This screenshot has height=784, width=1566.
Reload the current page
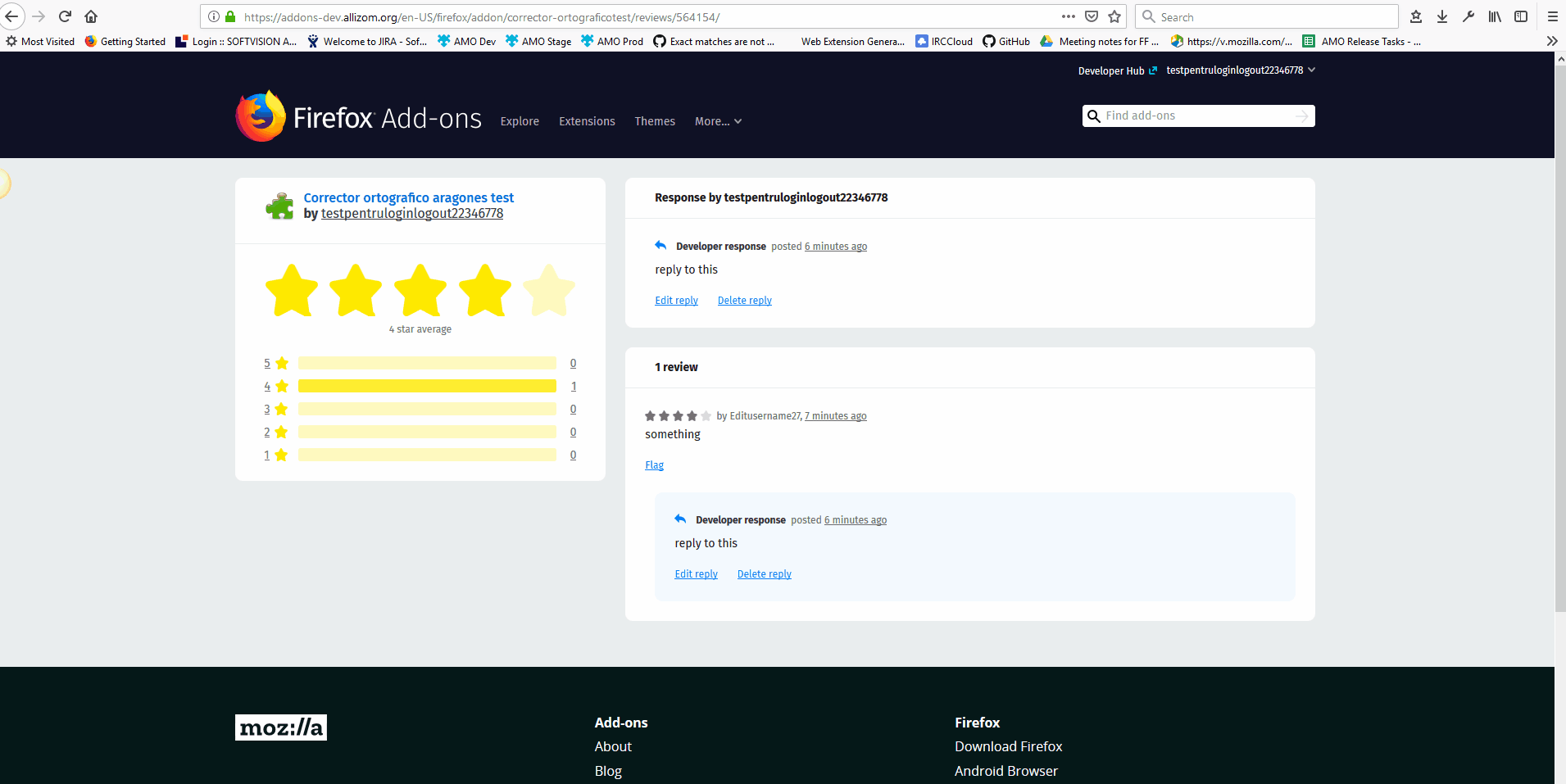point(65,16)
